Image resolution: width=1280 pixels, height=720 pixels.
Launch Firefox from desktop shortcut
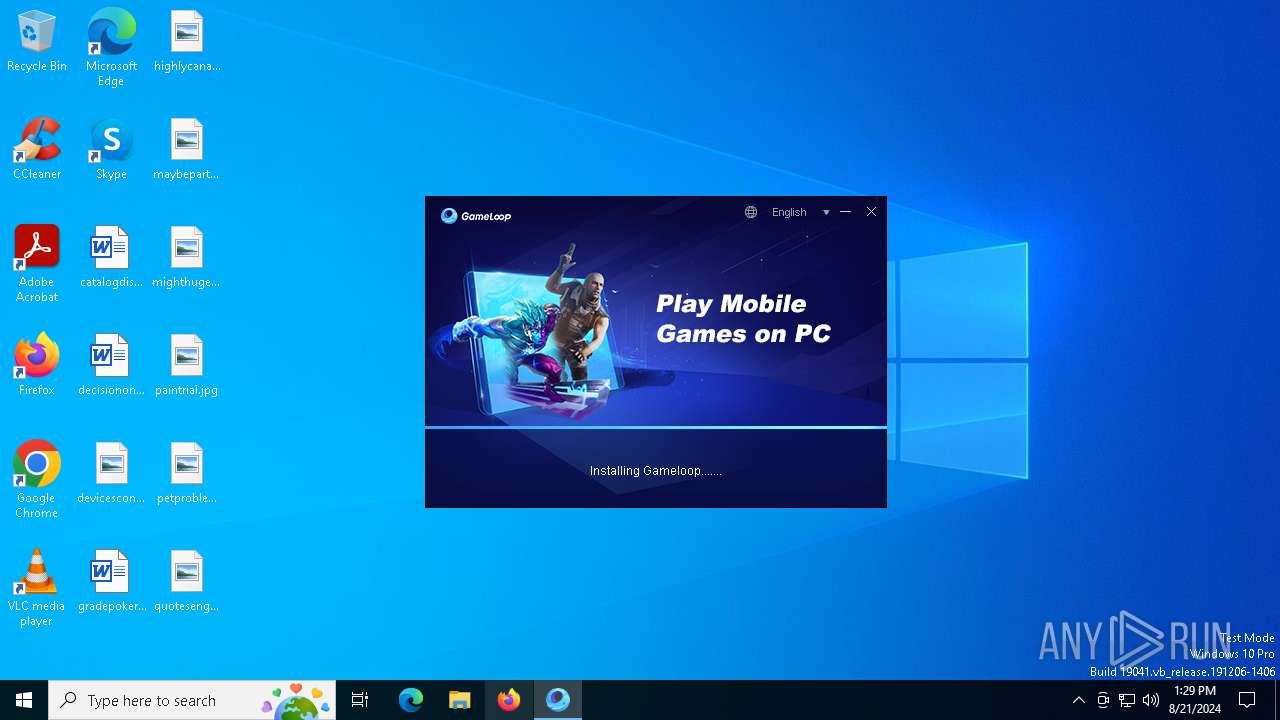(37, 366)
